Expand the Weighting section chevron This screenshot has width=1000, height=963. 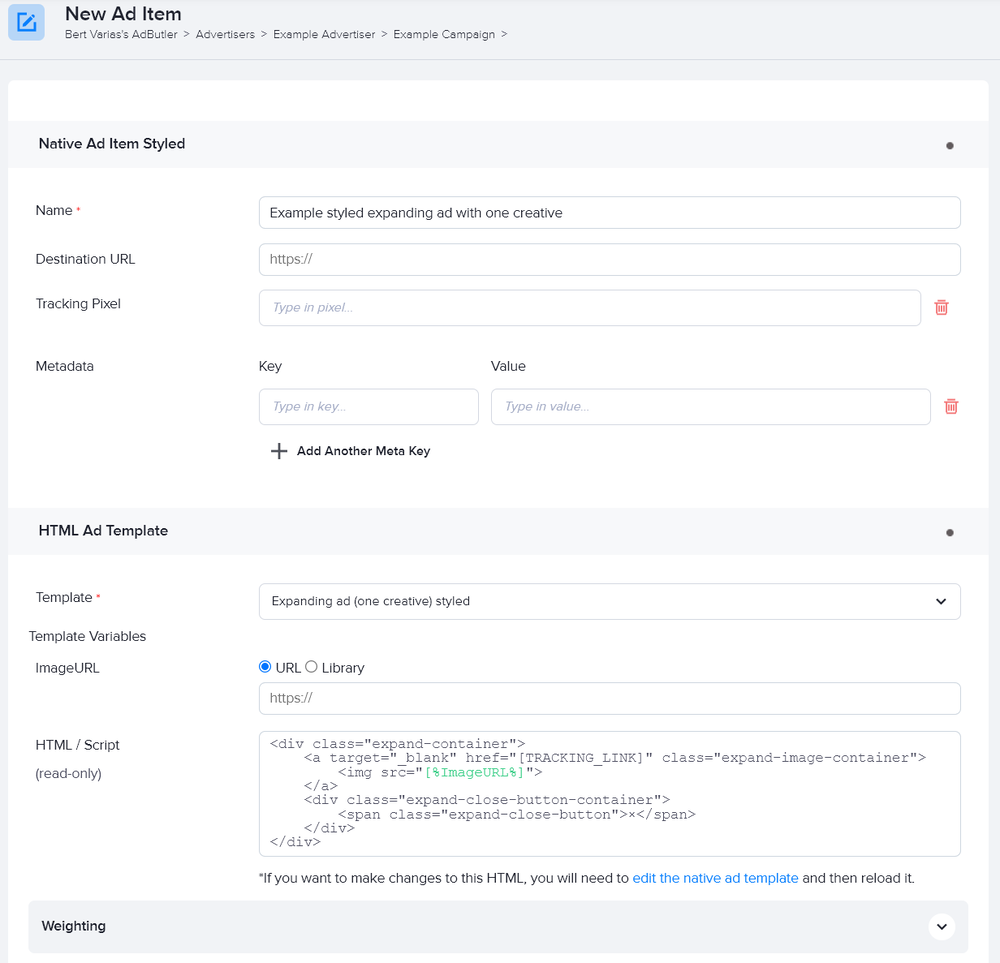[941, 927]
